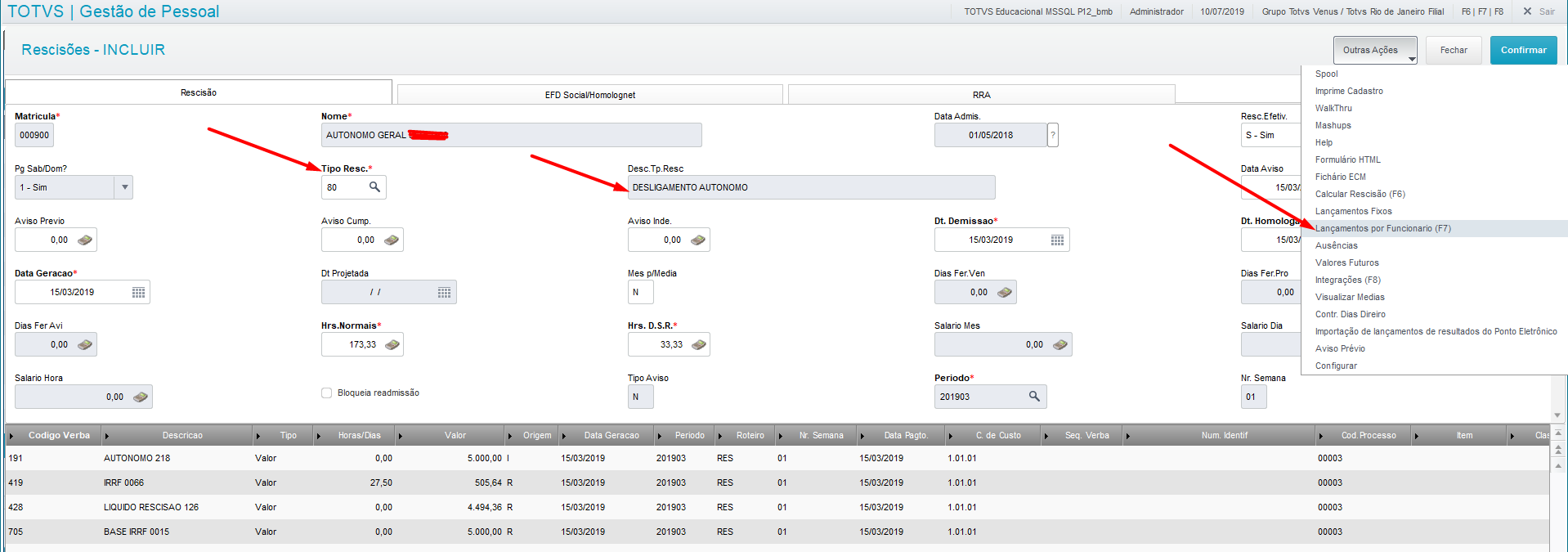Expand the Codigo Verba column arrow

(11, 436)
